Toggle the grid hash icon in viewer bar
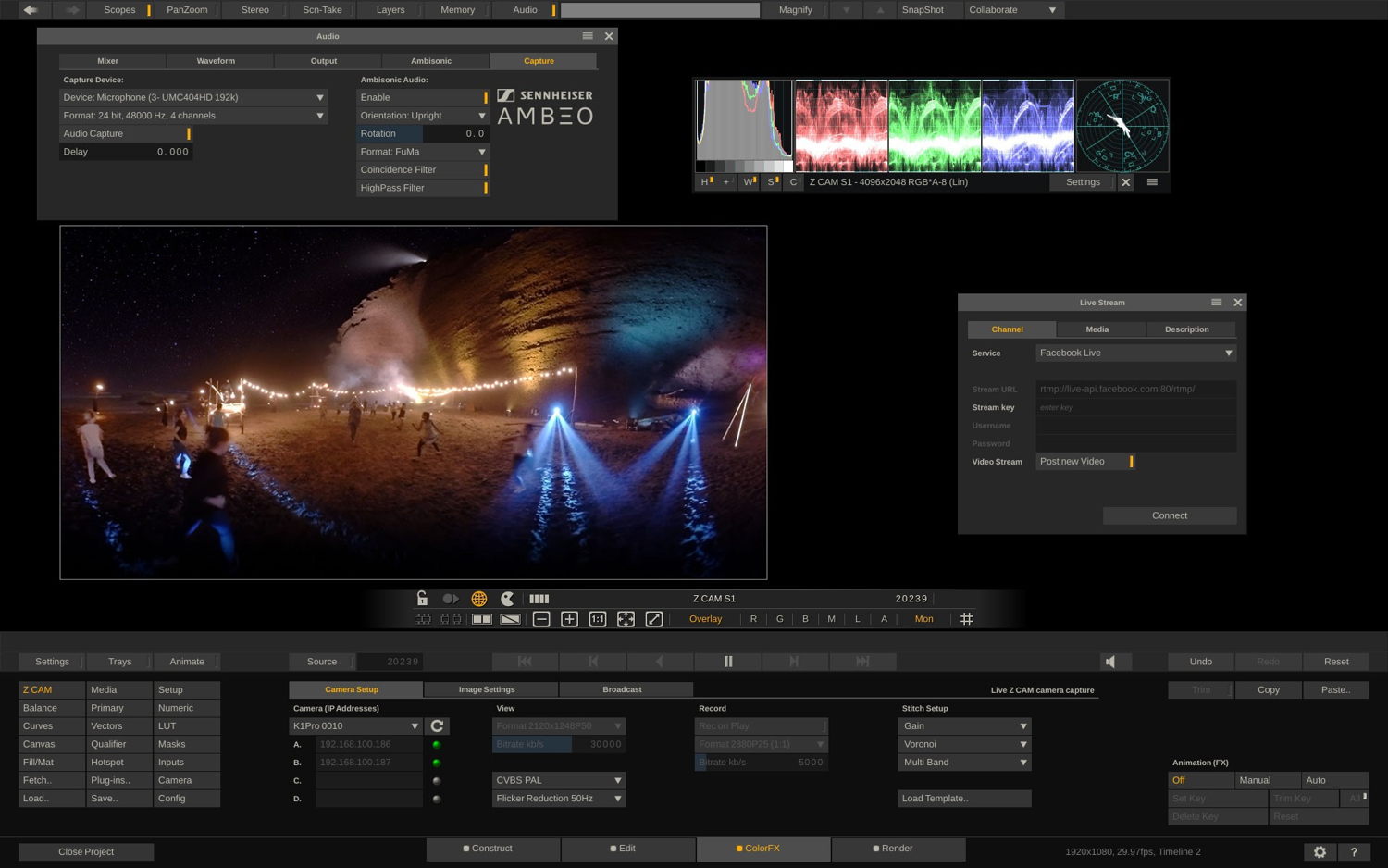 click(967, 619)
